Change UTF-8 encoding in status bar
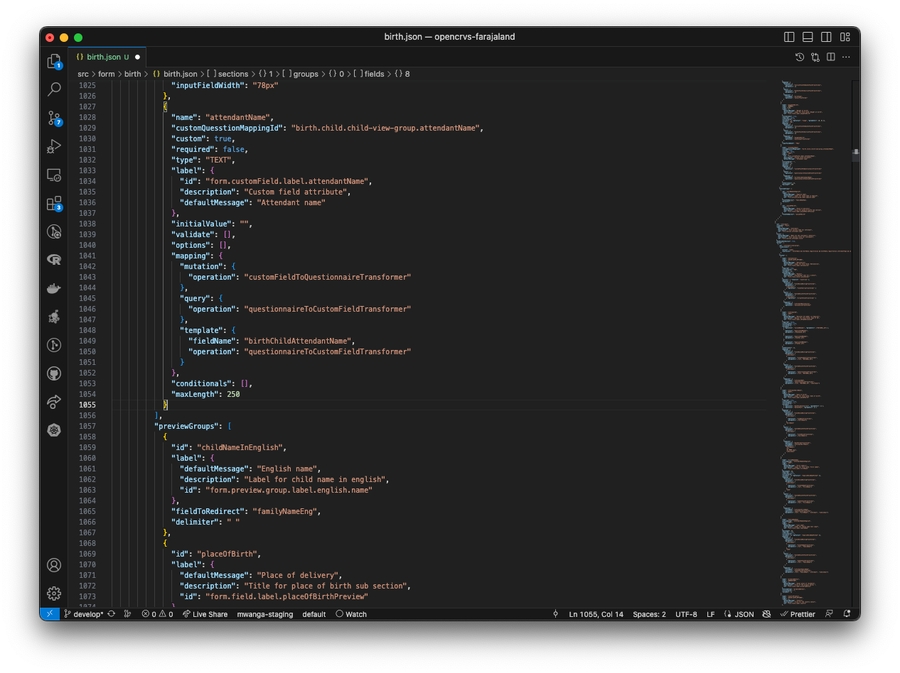This screenshot has height=673, width=900. [686, 614]
